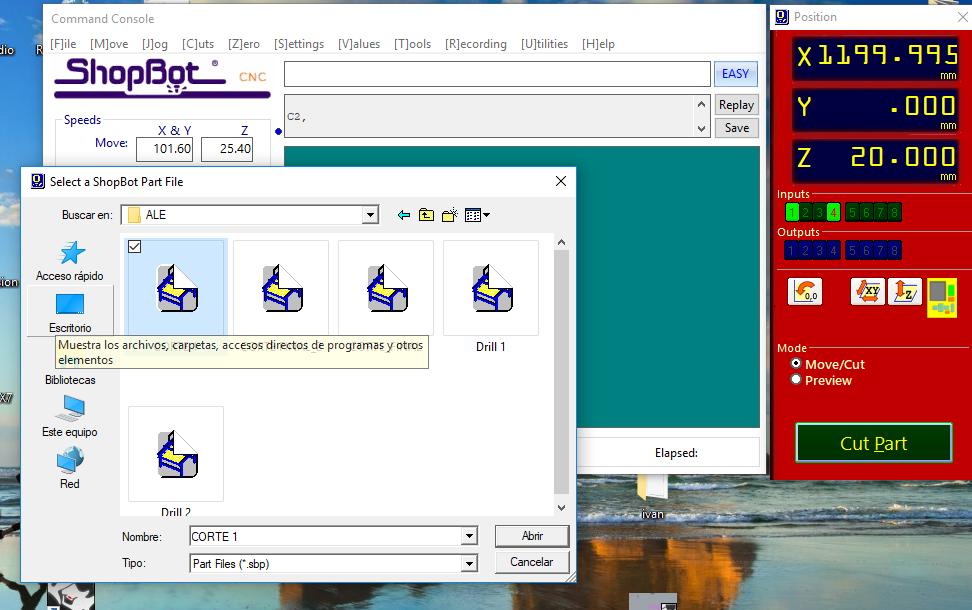
Task: Go up one folder level
Action: pyautogui.click(x=426, y=215)
